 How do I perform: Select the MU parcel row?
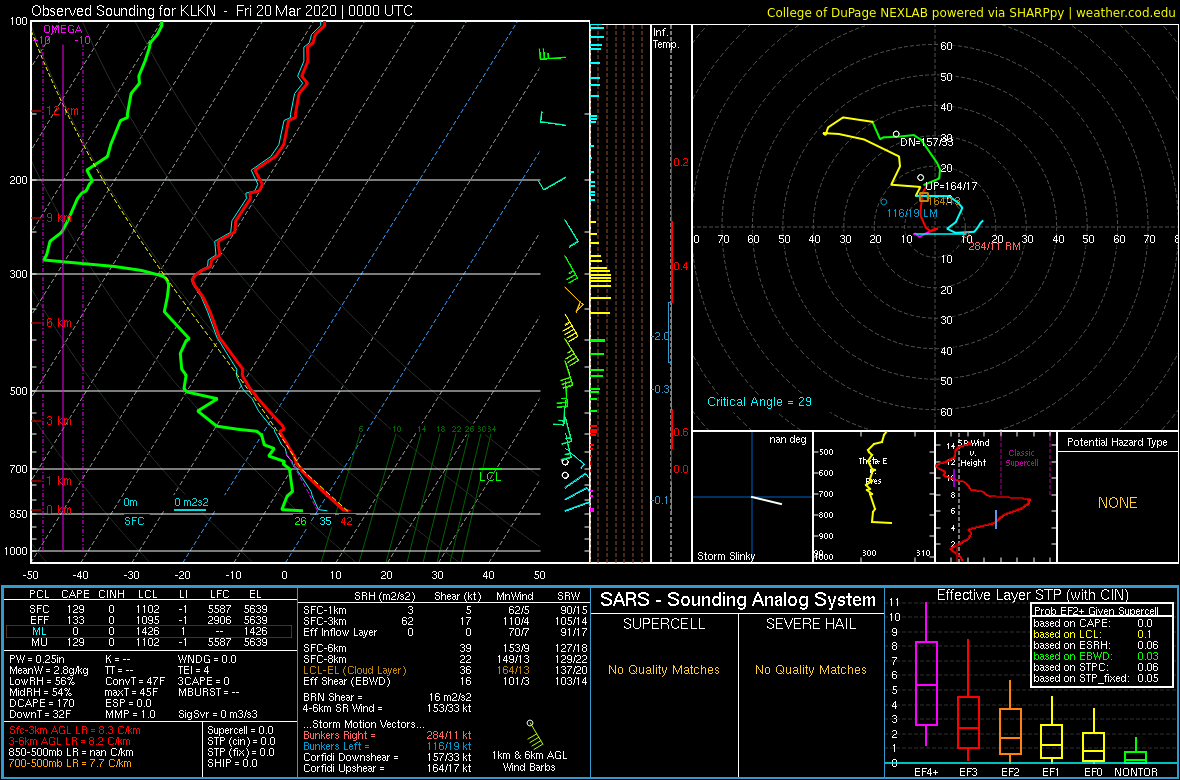(x=148, y=644)
